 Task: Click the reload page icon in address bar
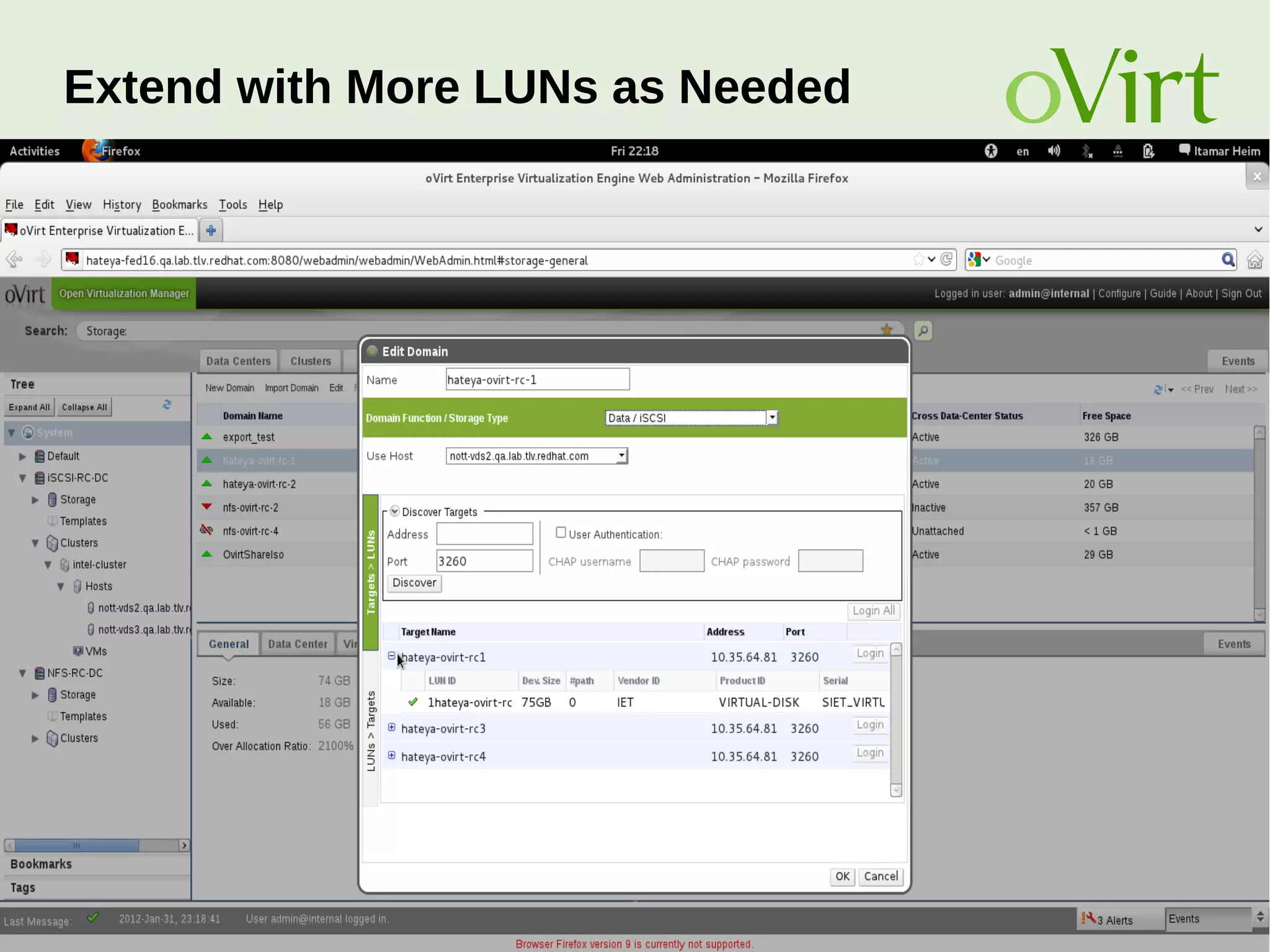[946, 259]
